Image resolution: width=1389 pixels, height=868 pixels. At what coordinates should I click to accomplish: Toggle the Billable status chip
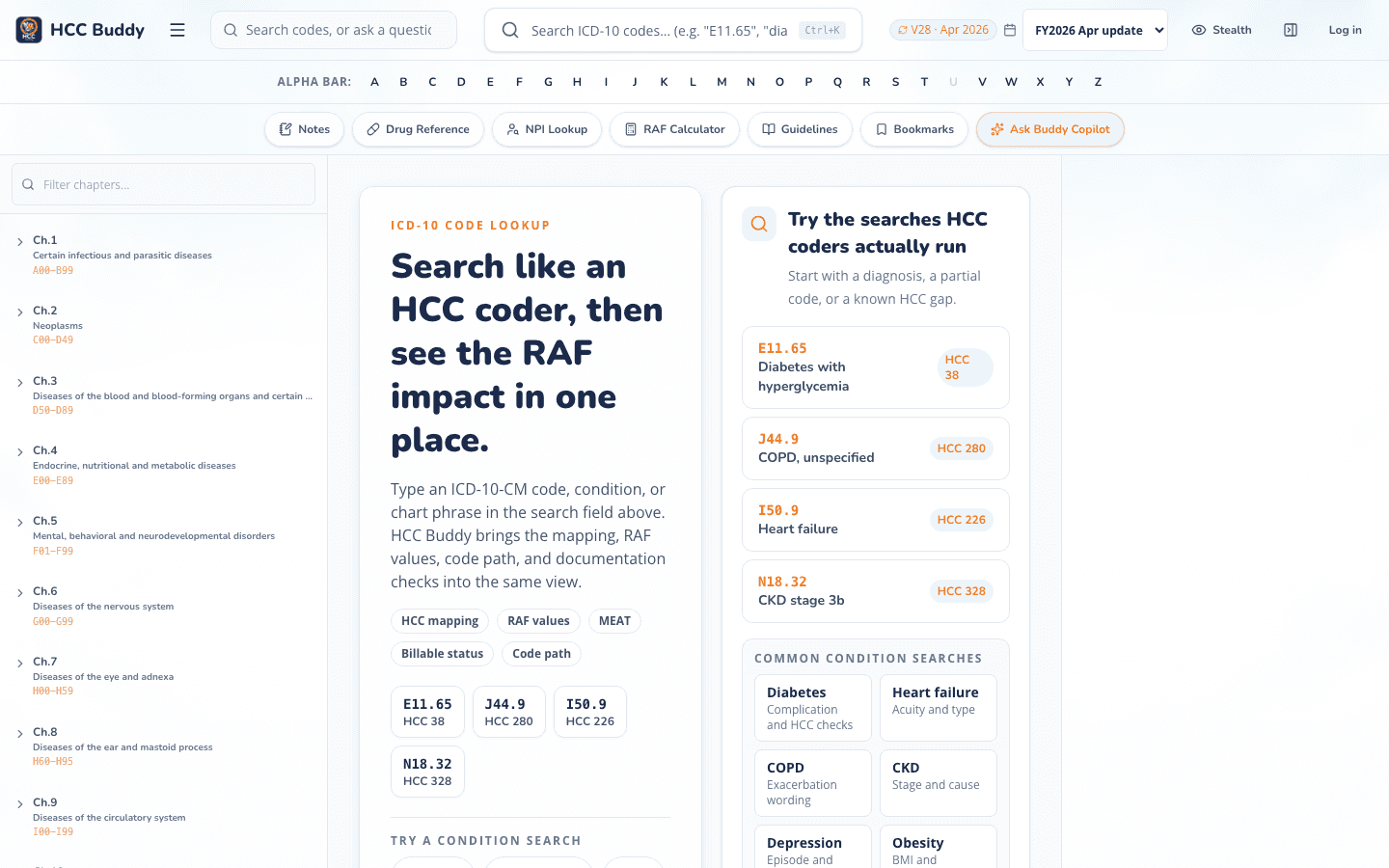[442, 654]
